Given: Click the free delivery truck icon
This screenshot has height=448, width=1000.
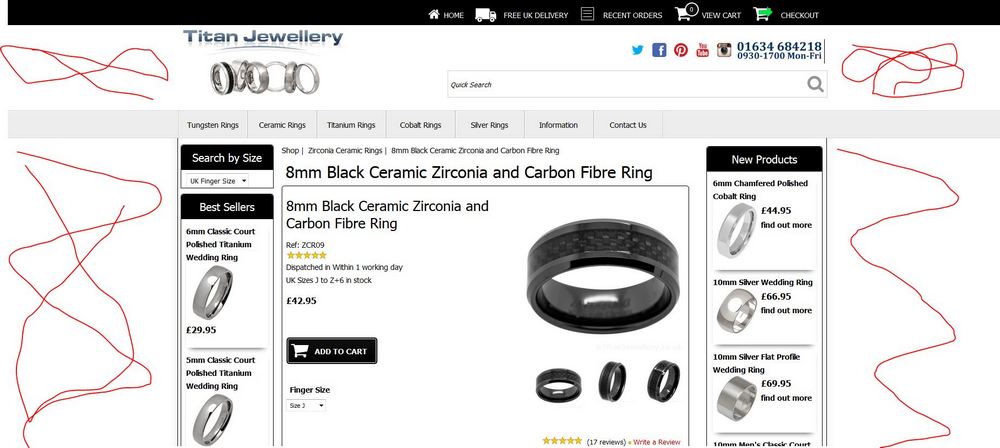Looking at the screenshot, I should click(485, 15).
